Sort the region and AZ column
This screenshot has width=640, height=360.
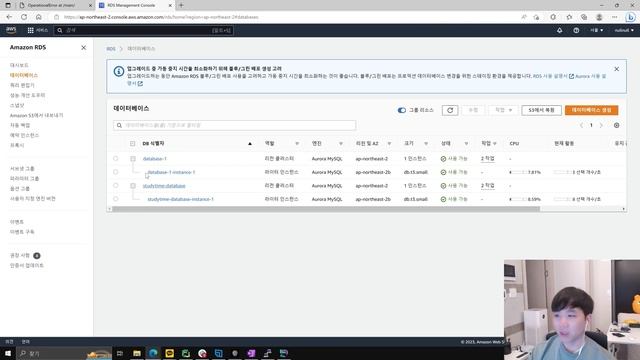(389, 144)
